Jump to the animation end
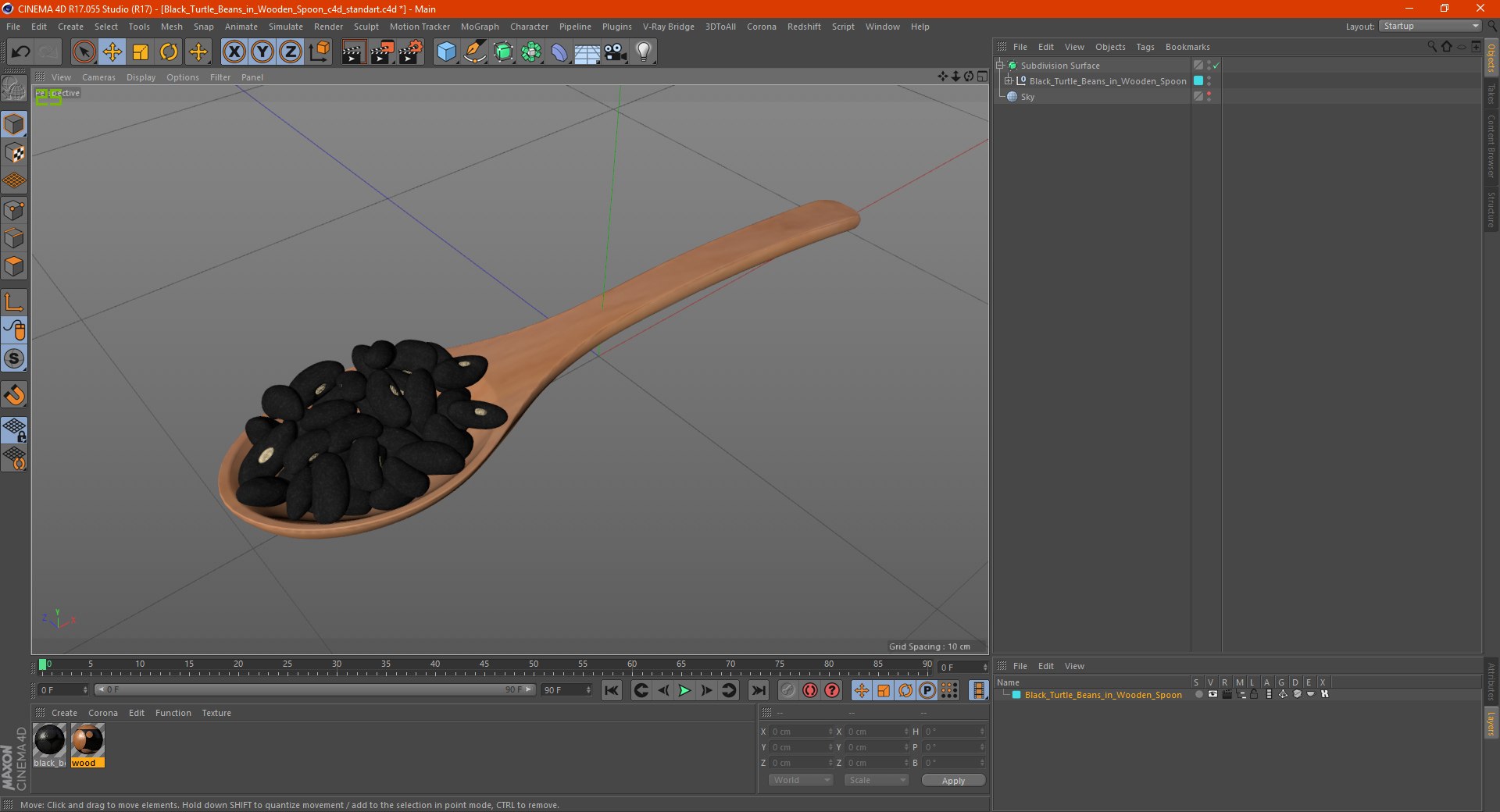Image resolution: width=1500 pixels, height=812 pixels. [758, 690]
